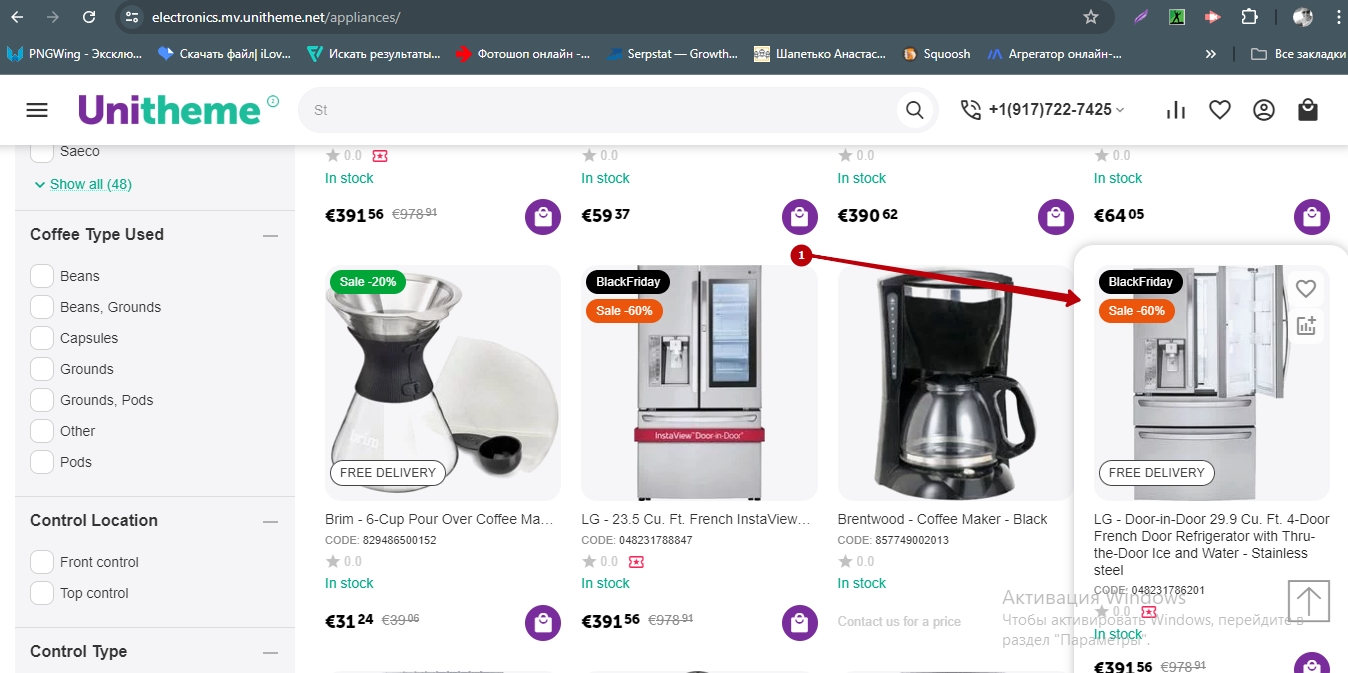Open Brentwood - Coffee Maker - Black product link

coord(942,519)
